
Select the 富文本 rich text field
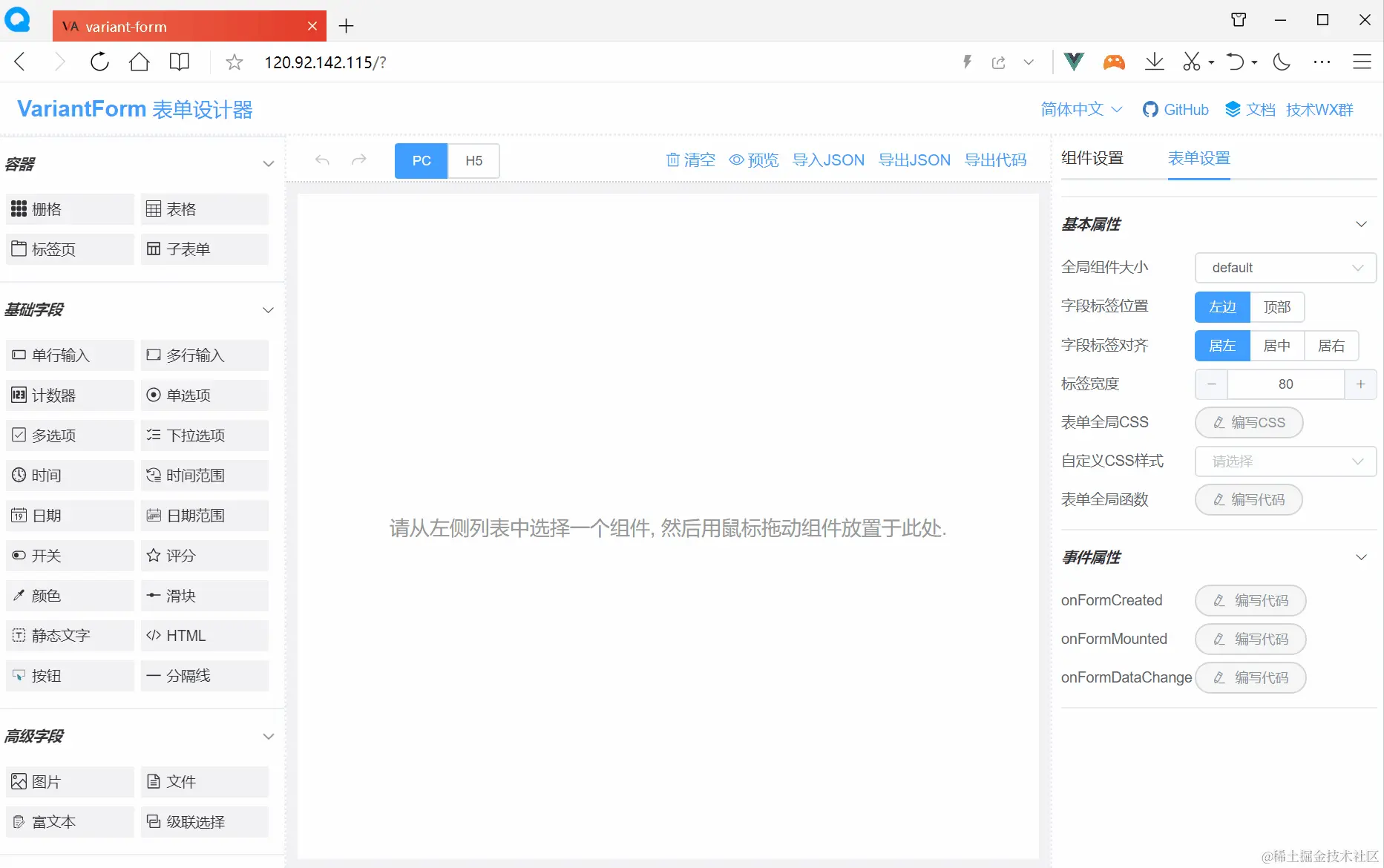click(x=69, y=821)
